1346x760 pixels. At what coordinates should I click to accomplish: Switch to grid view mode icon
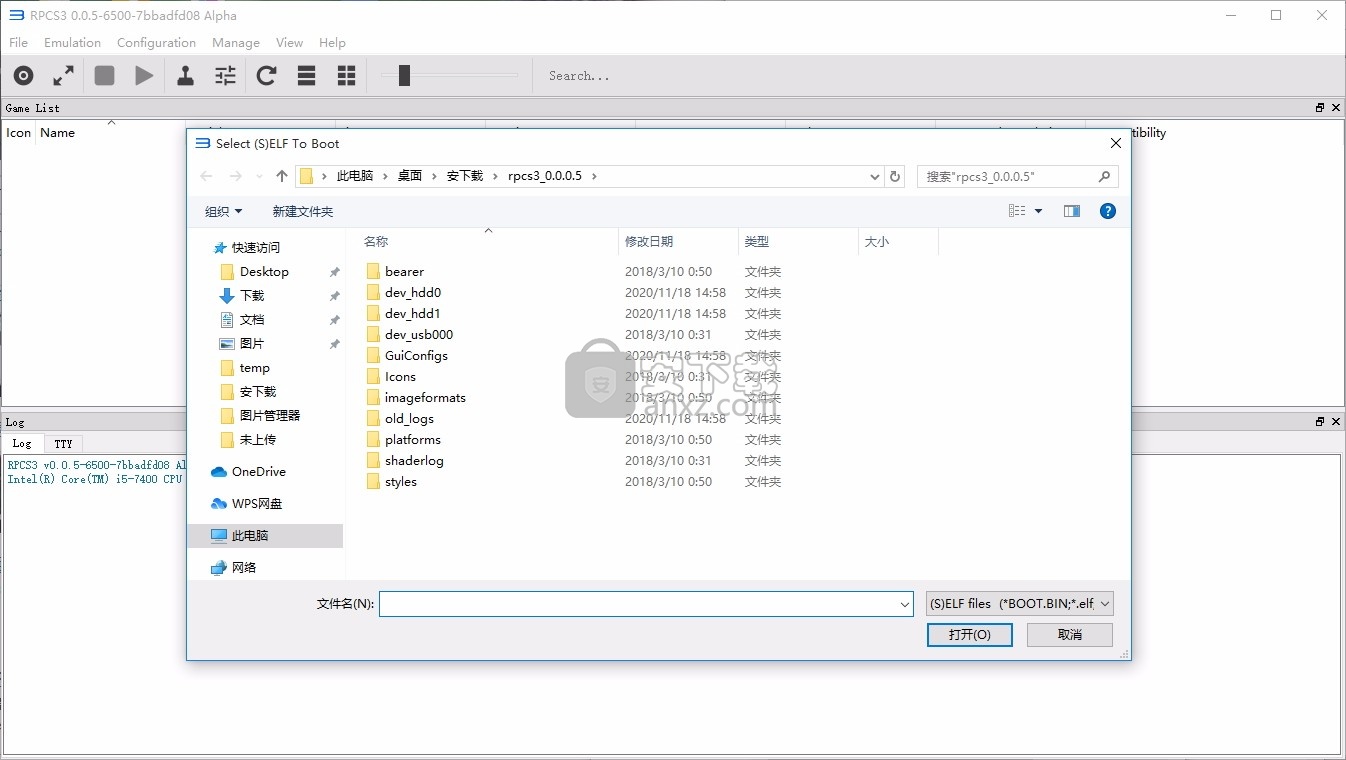(346, 75)
